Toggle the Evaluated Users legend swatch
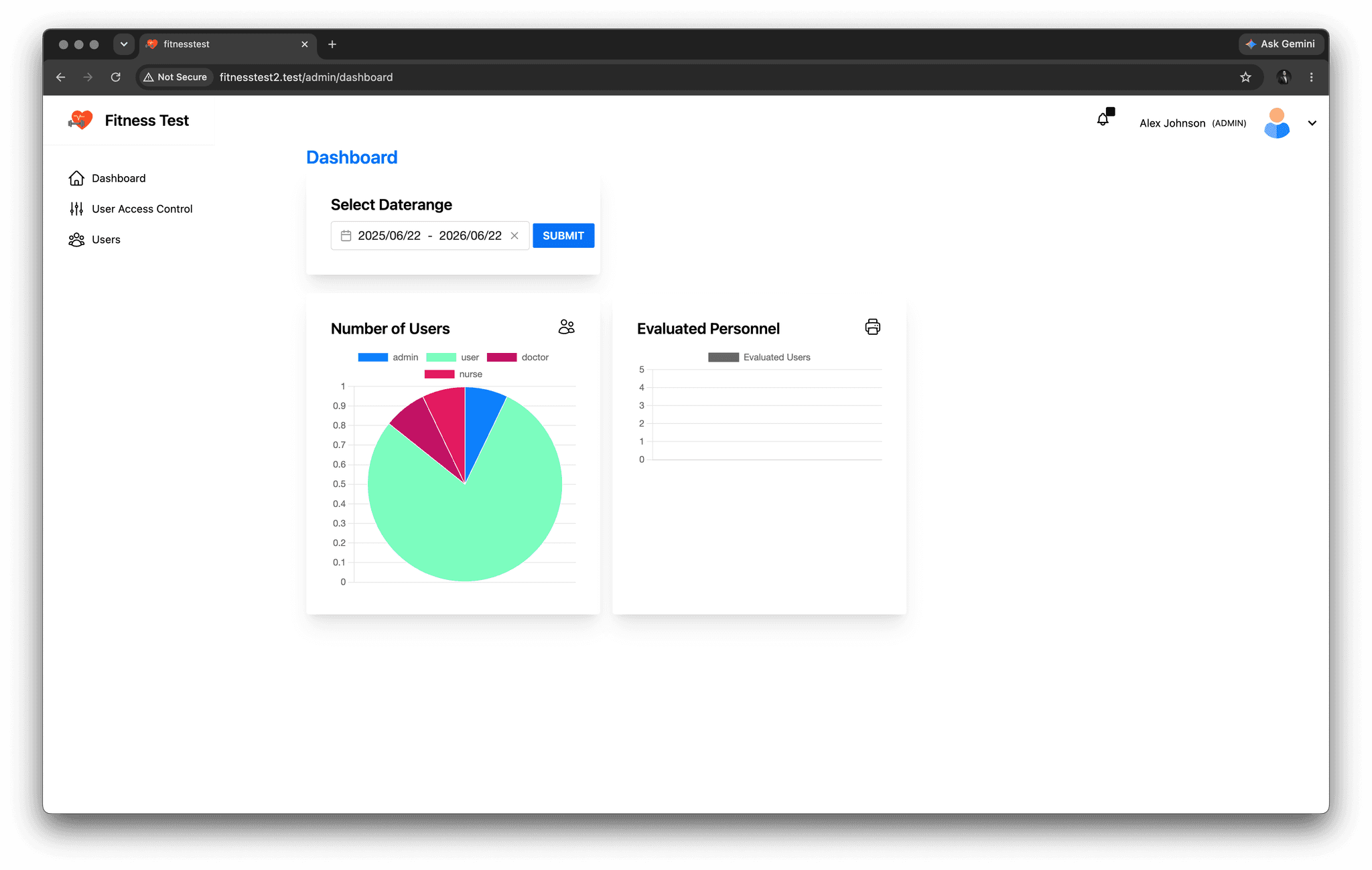This screenshot has width=1372, height=870. click(x=724, y=358)
